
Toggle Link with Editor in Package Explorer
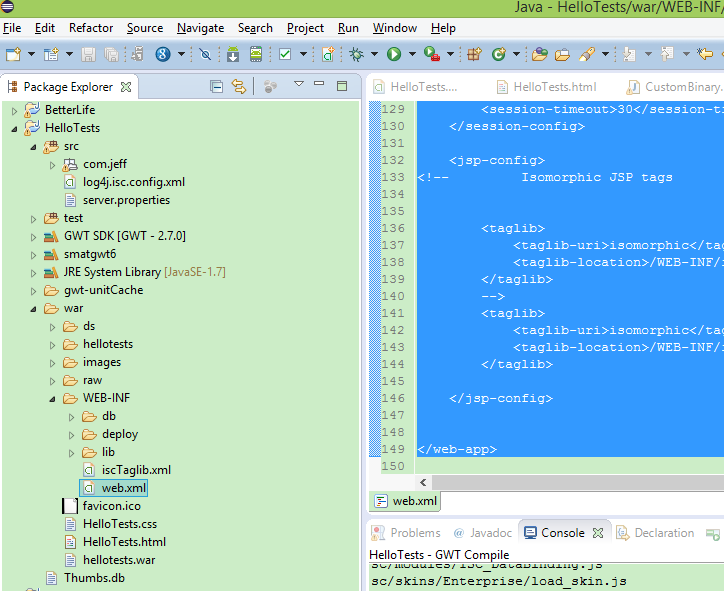[x=239, y=87]
